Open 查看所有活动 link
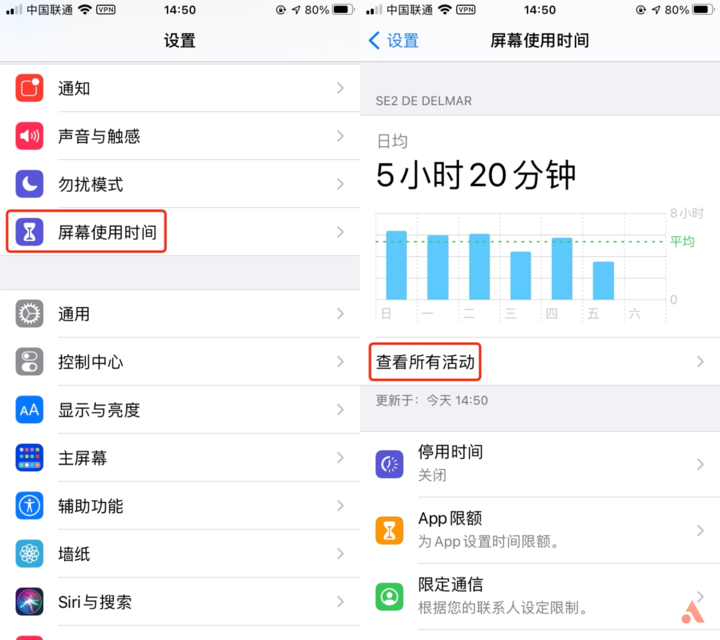Screen dimensions: 720x640 click(x=425, y=362)
